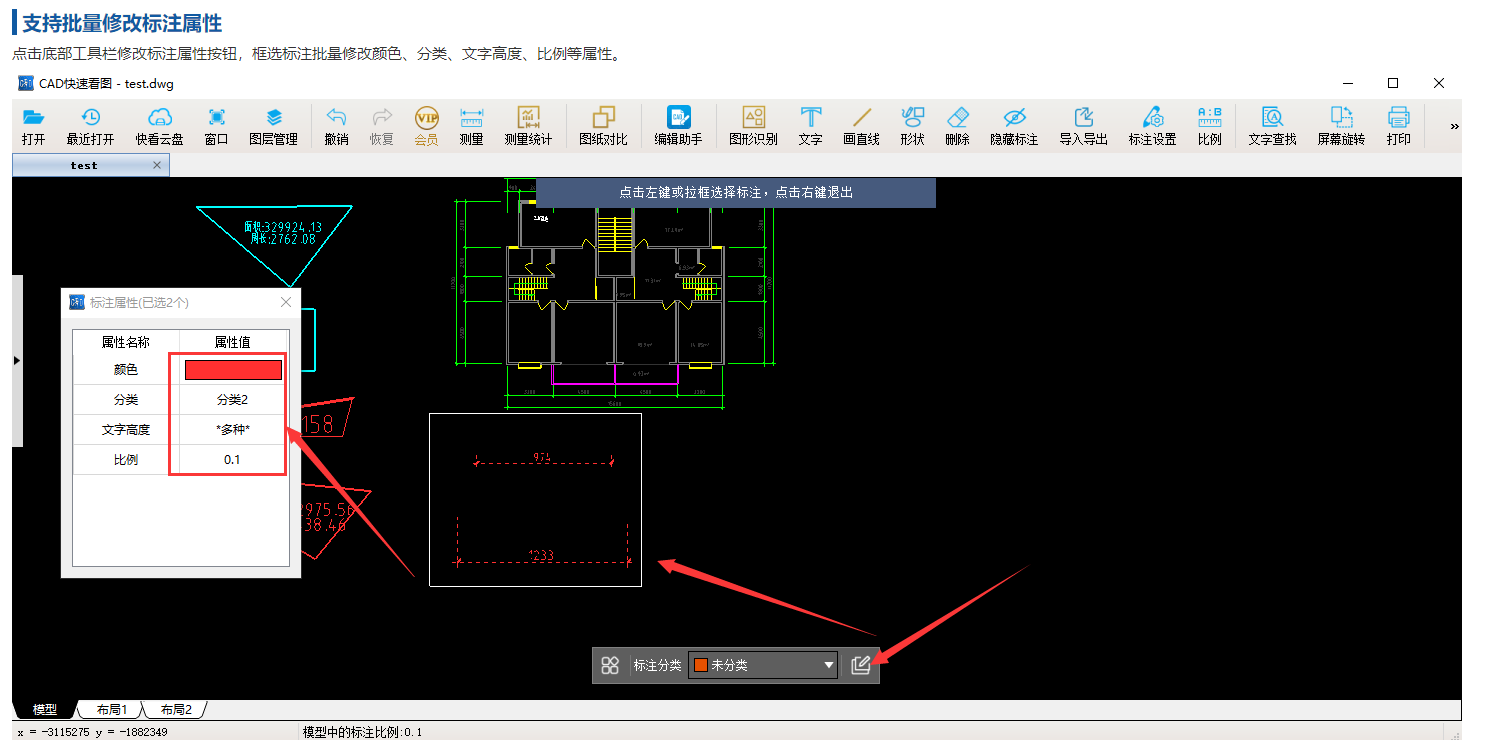Activate the 删除 eraser tool
The width and height of the screenshot is (1487, 751).
pos(957,126)
